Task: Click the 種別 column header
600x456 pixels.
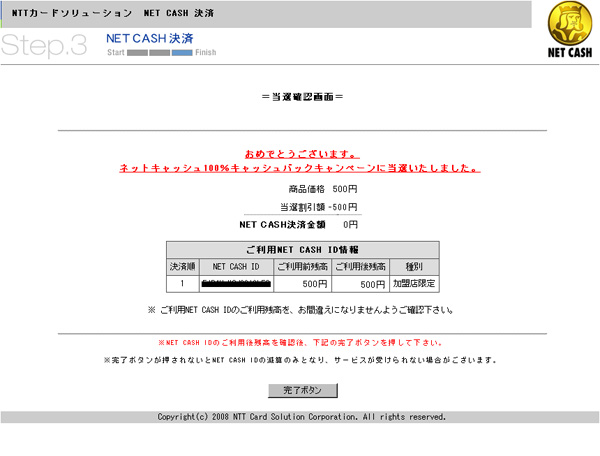Action: [414, 267]
